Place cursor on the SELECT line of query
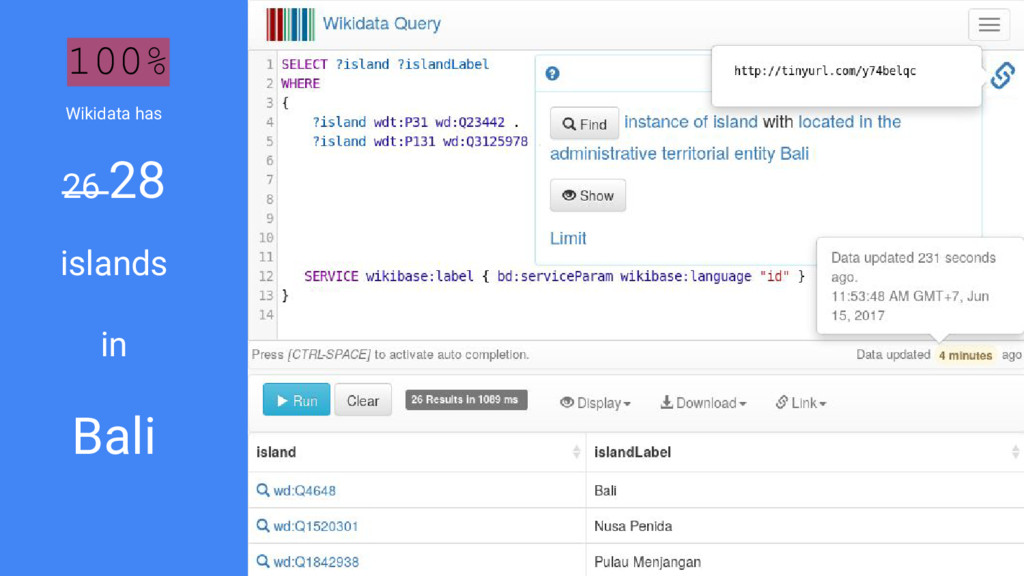The image size is (1024, 576). 385,64
